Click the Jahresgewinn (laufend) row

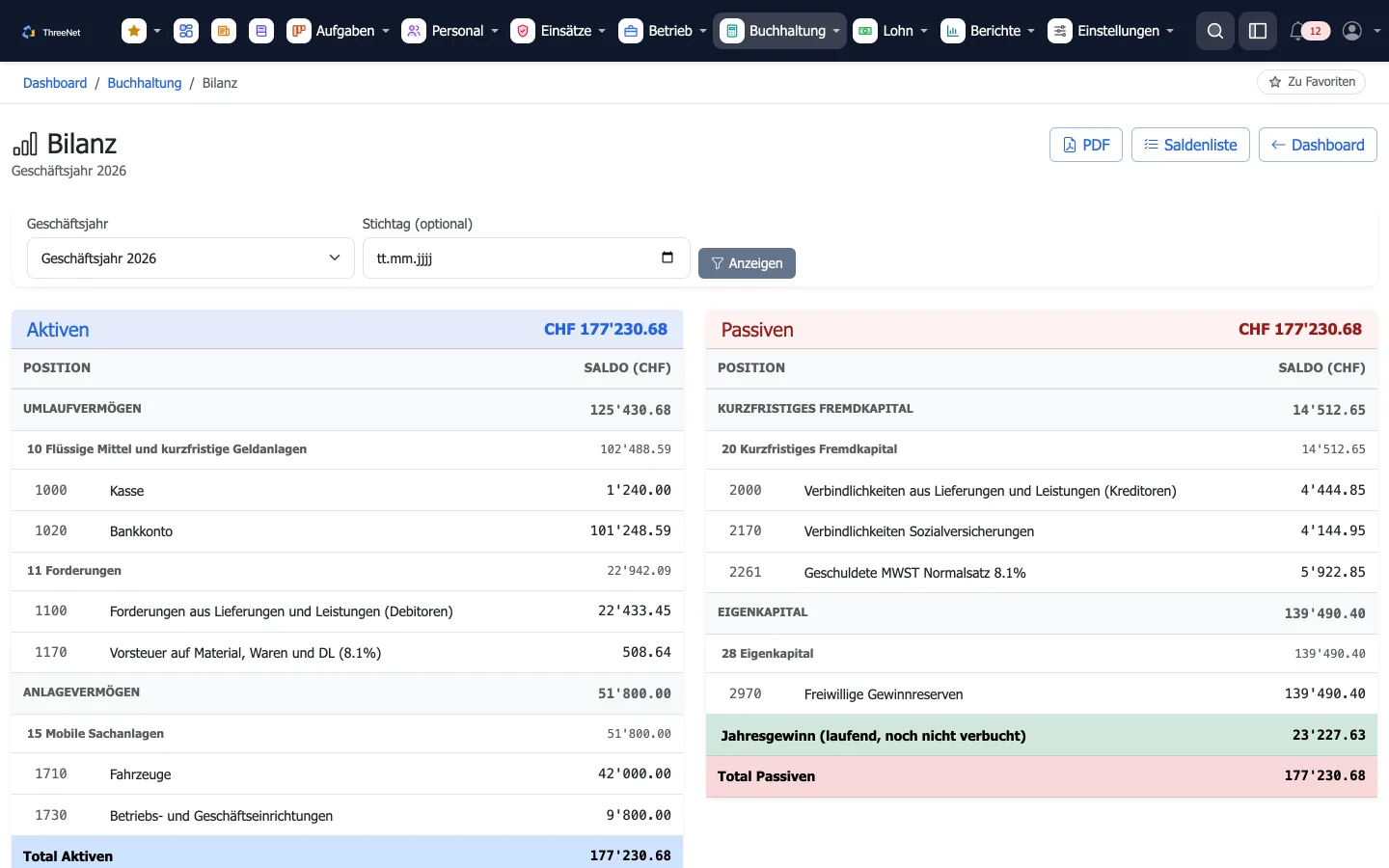[x=1042, y=735]
